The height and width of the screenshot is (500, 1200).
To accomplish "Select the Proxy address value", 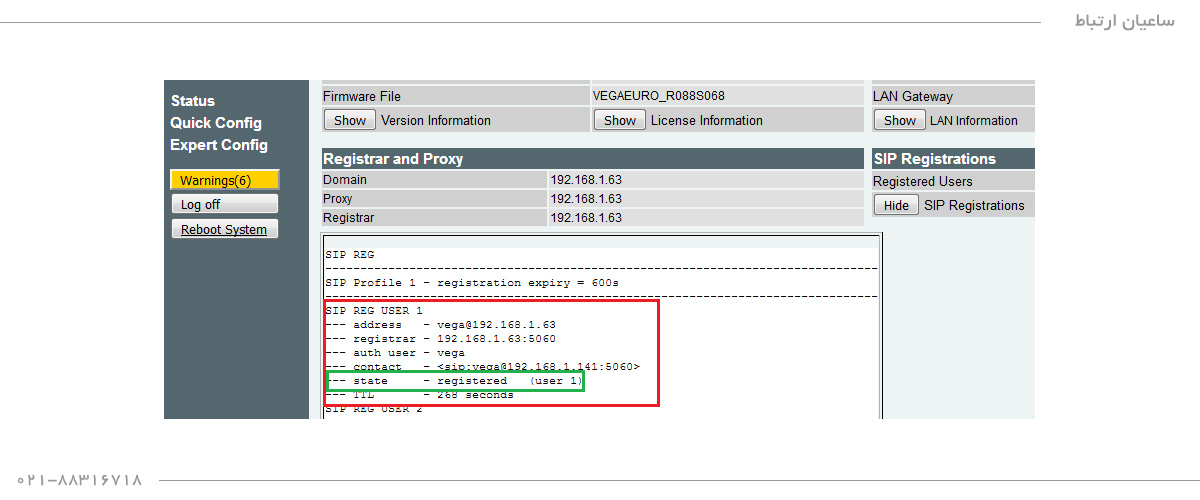I will coord(586,199).
